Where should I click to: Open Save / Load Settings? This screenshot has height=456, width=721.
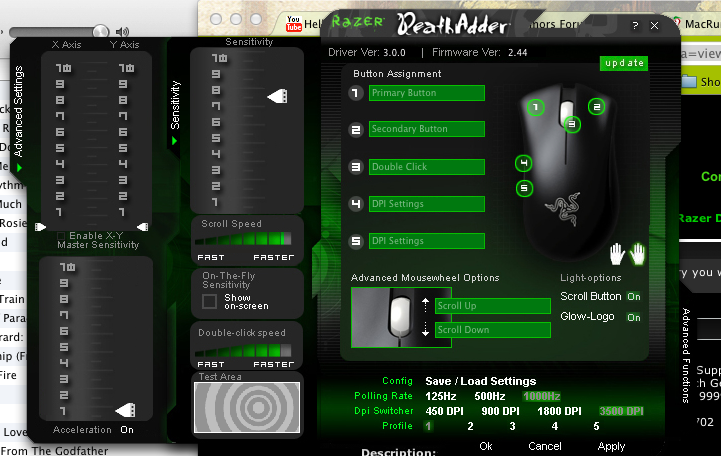tap(481, 381)
